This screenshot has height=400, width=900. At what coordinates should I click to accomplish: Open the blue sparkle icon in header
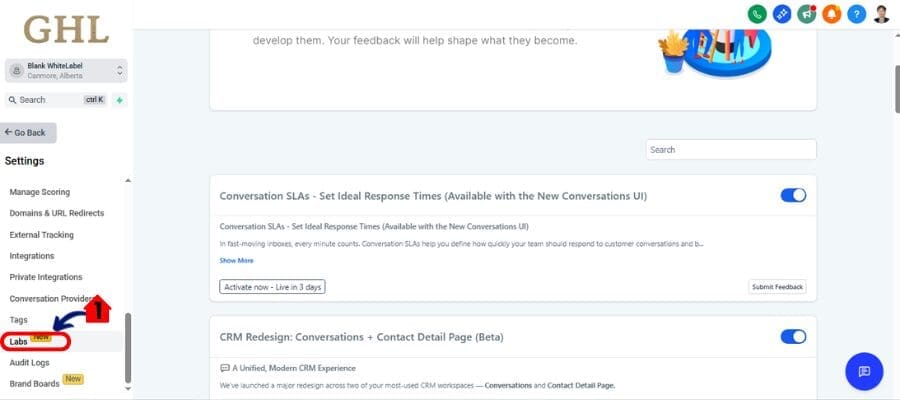(782, 14)
